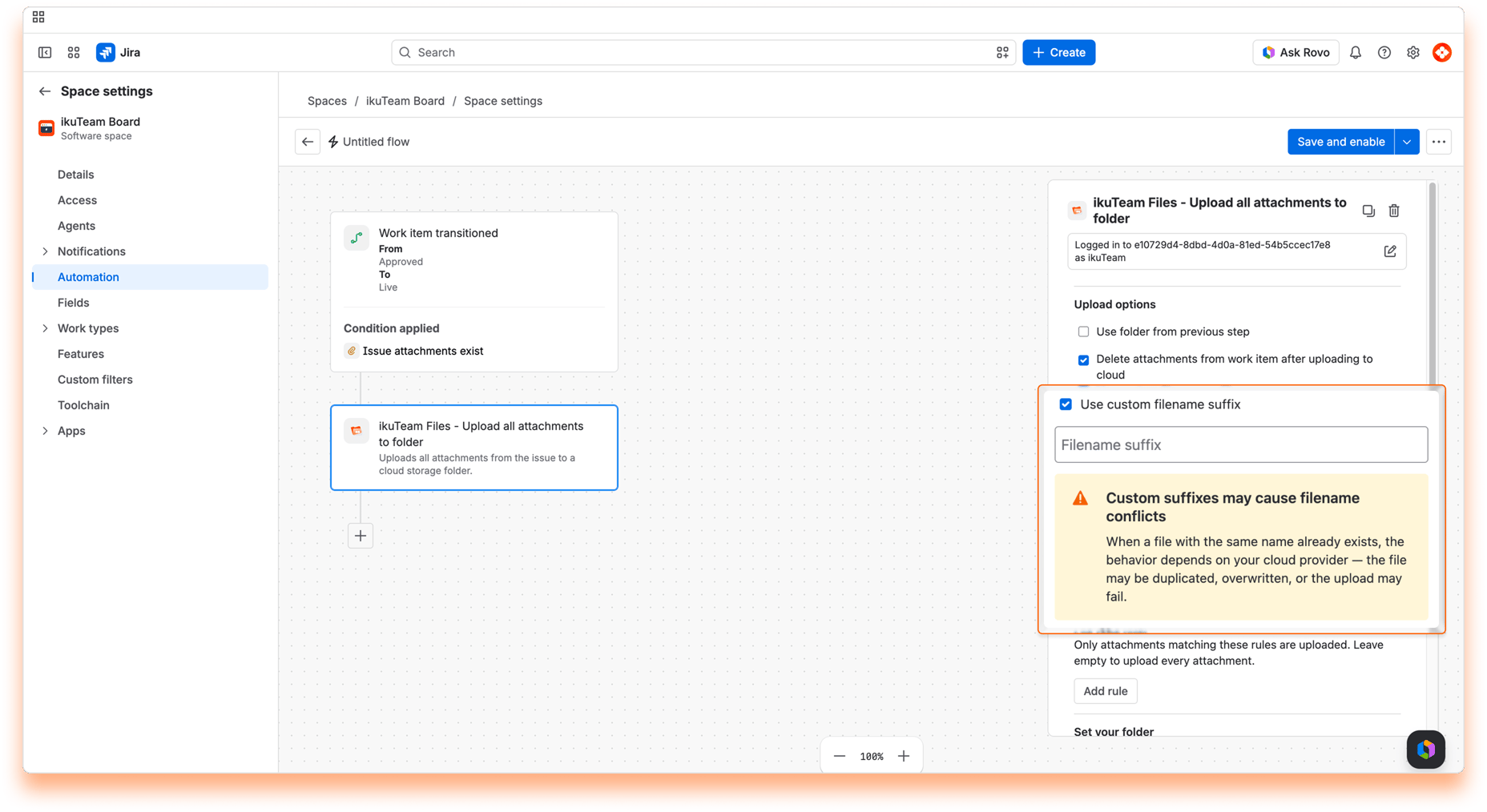Toggle Use custom filename suffix checkbox
1487x812 pixels.
1066,404
